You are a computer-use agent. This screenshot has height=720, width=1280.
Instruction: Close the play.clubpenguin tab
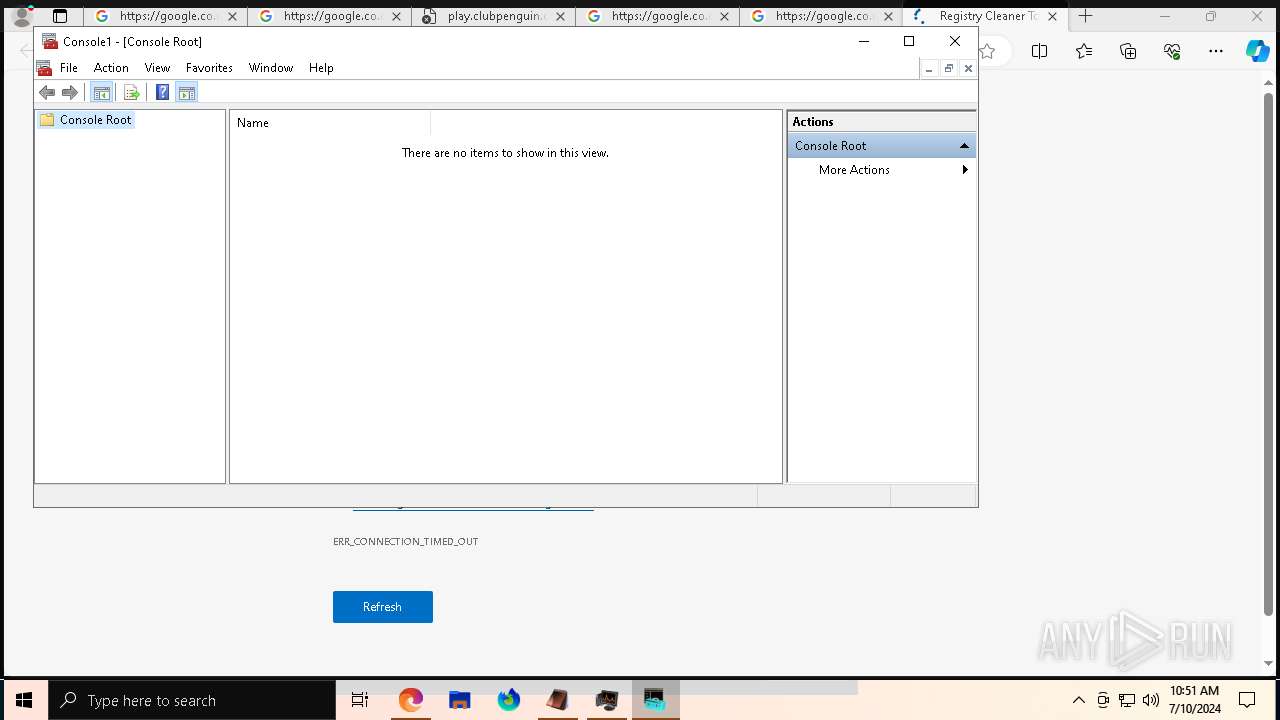pos(561,16)
